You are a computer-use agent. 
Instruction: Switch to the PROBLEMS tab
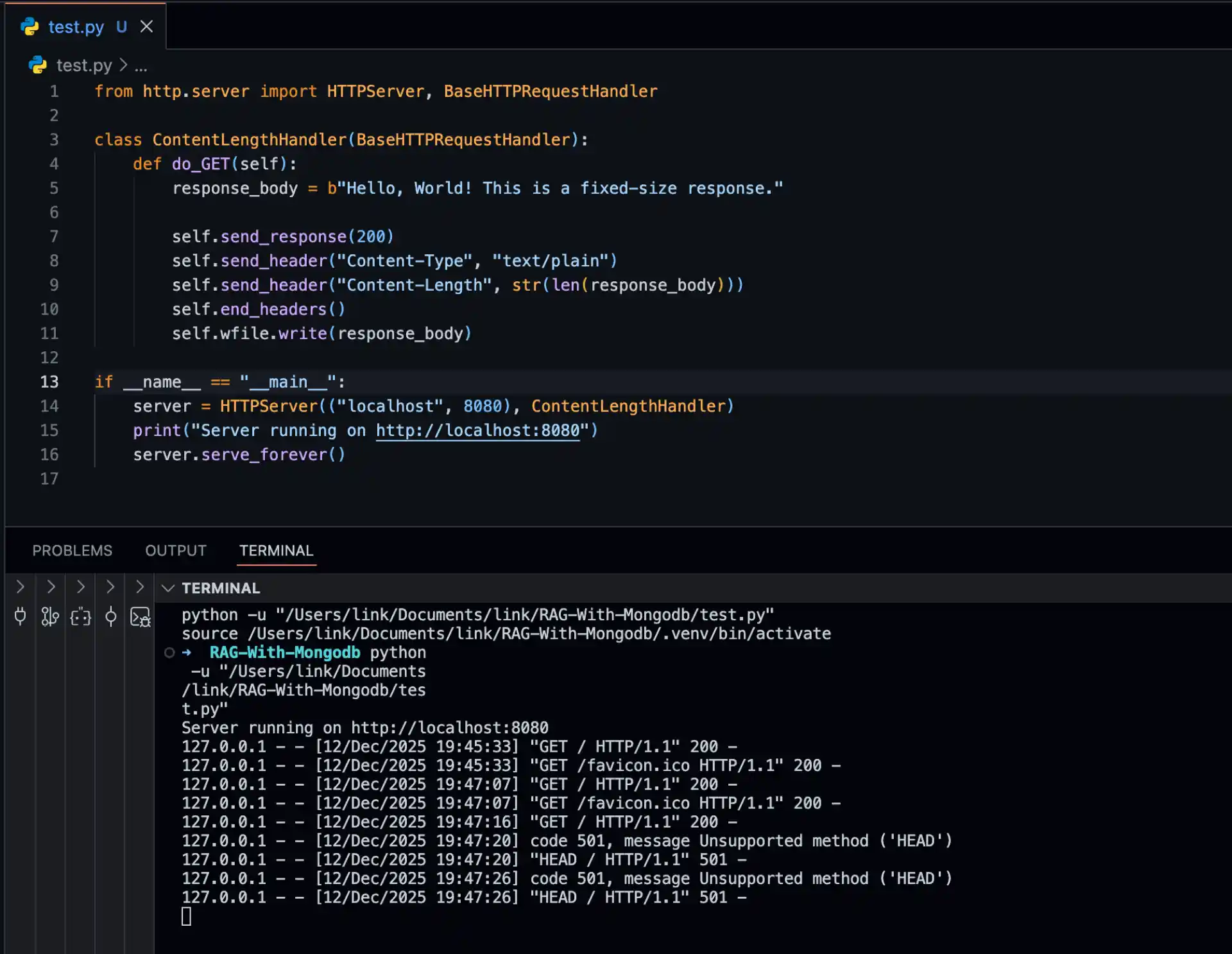click(72, 550)
